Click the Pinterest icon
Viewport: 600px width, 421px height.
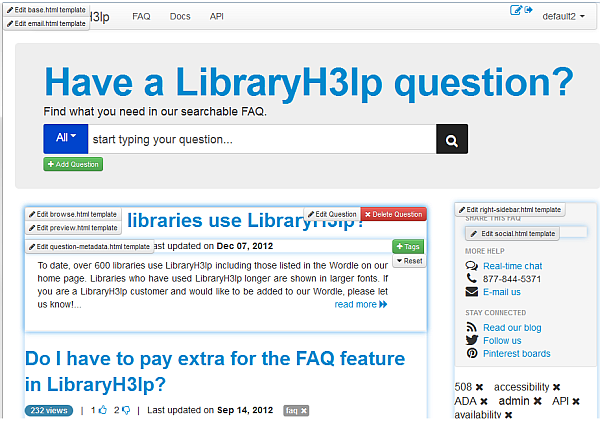click(x=472, y=353)
